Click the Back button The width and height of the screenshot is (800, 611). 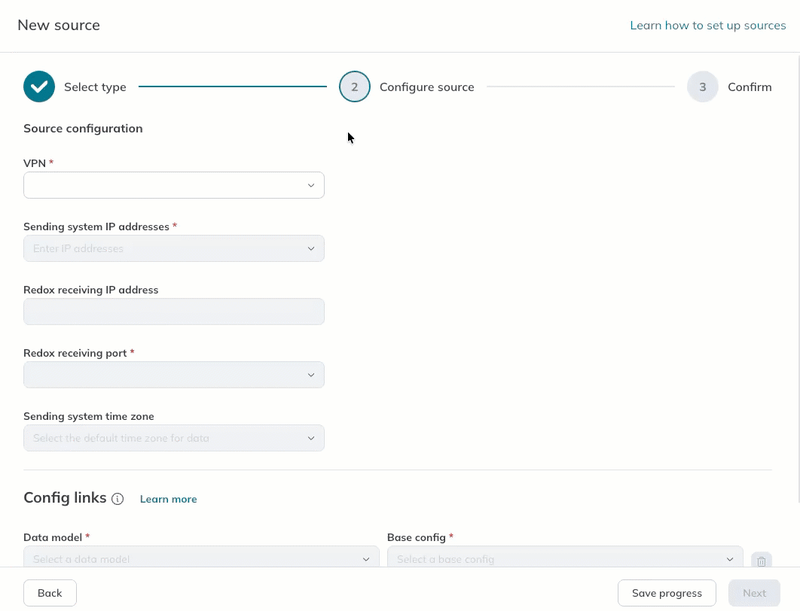click(50, 593)
